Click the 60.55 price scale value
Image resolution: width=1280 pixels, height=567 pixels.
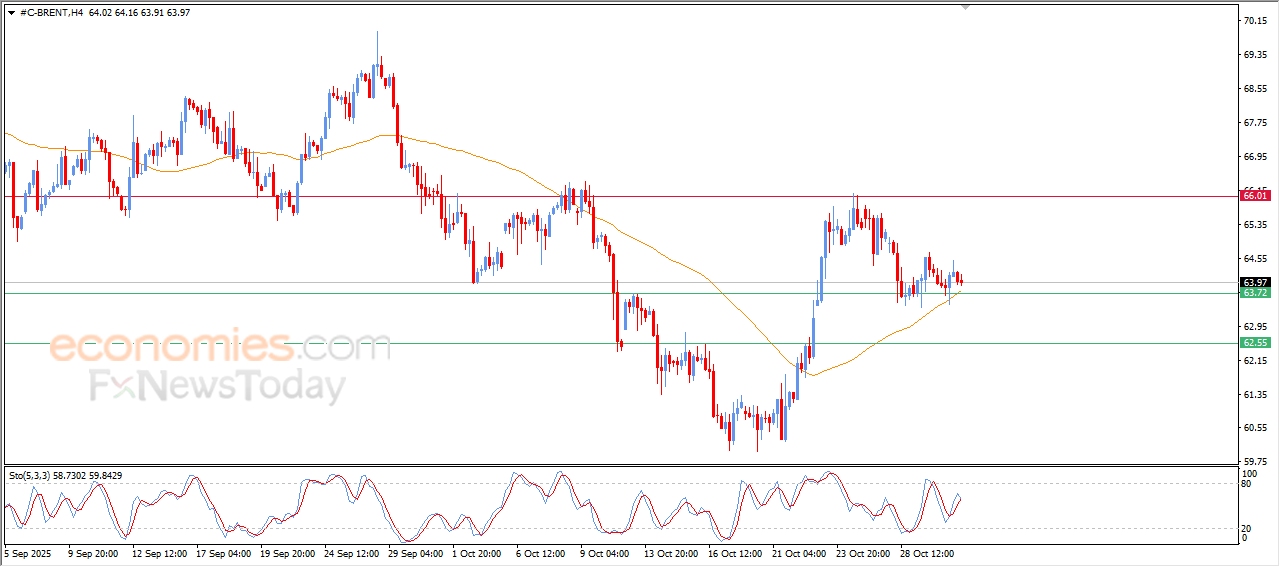(x=1254, y=428)
